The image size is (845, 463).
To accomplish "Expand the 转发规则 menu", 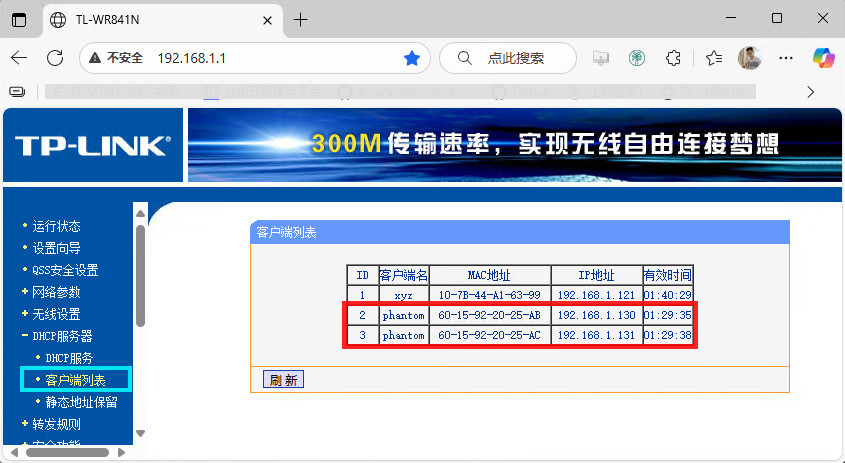I will point(56,424).
